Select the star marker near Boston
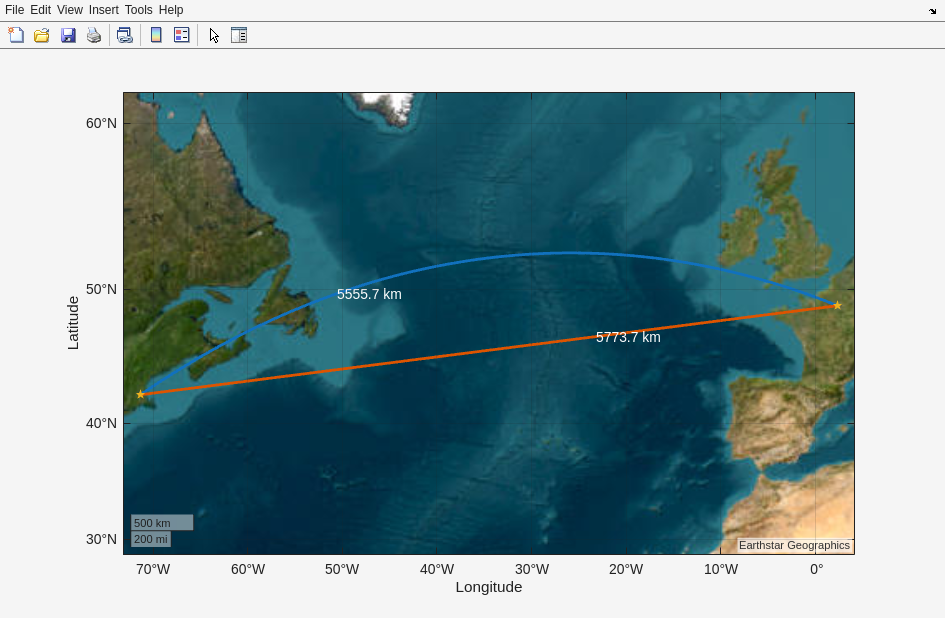945x618 pixels. point(140,394)
